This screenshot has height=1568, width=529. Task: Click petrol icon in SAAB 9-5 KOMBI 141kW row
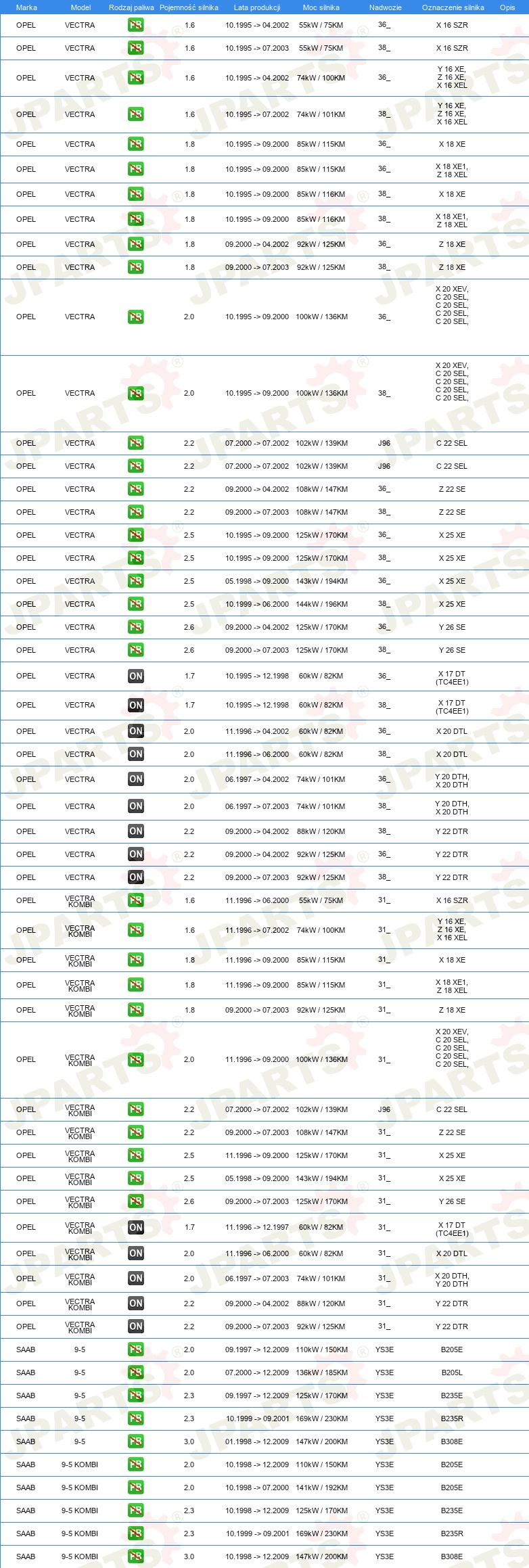136,1488
